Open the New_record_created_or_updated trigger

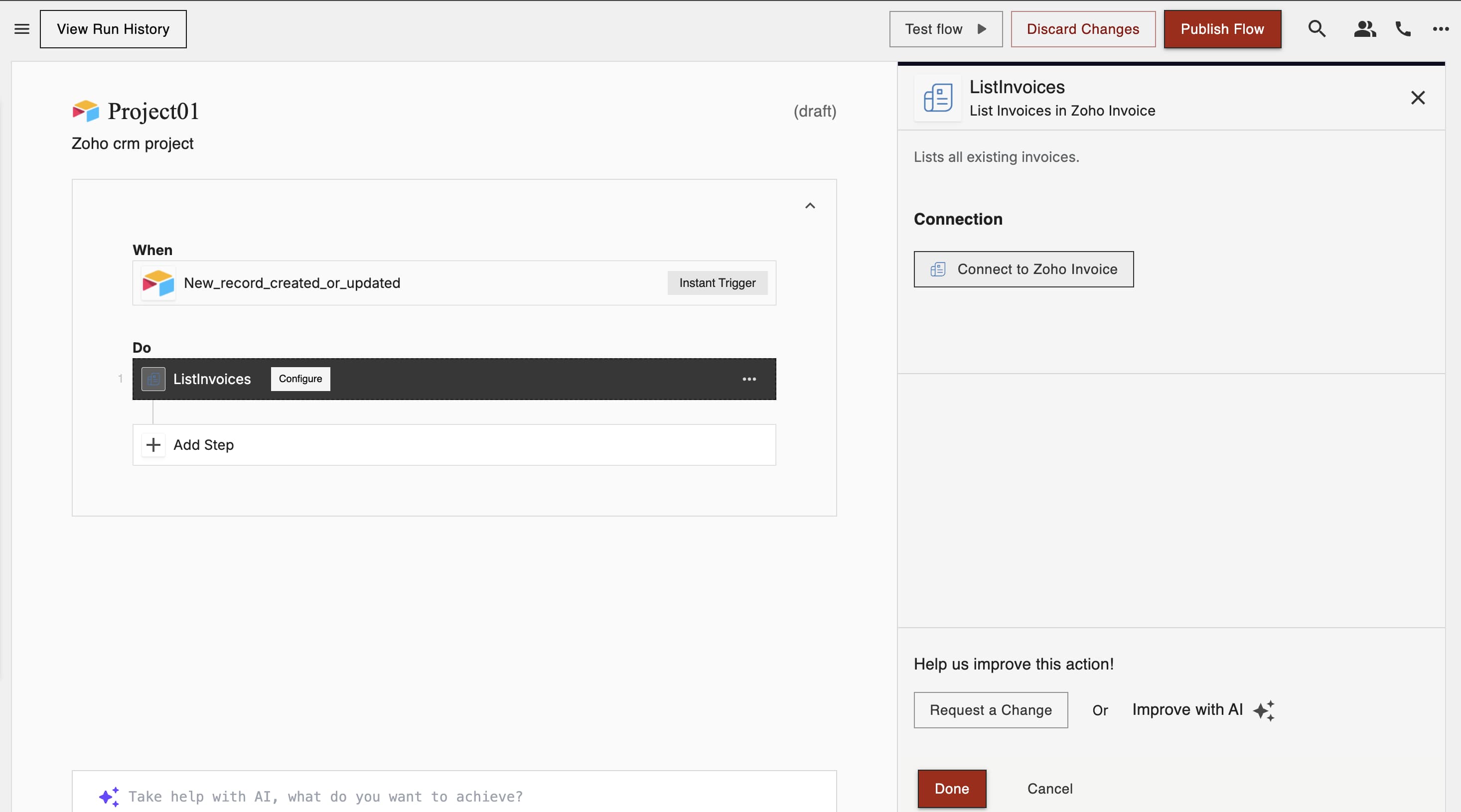[454, 283]
